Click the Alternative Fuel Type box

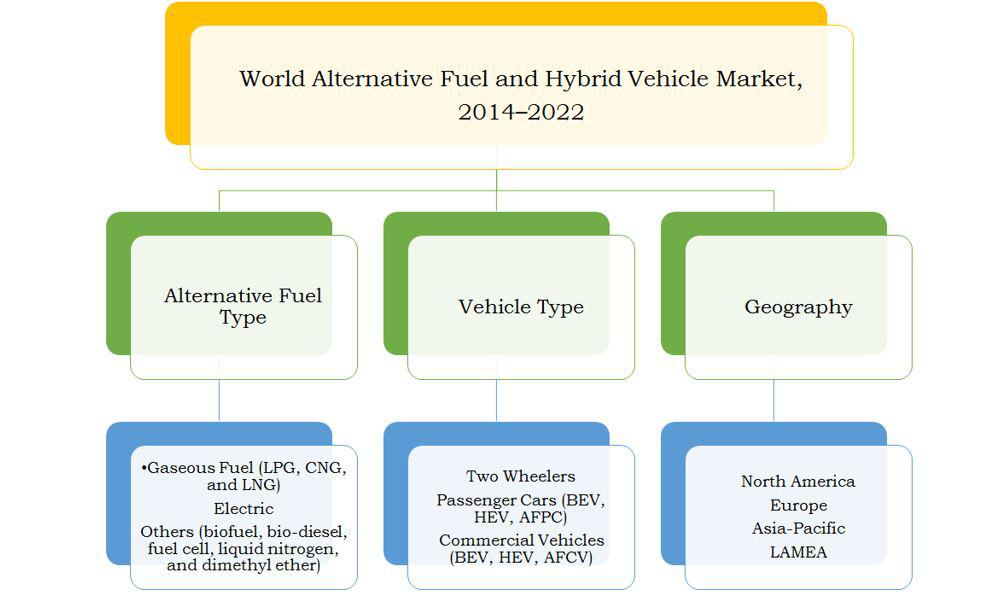tap(244, 307)
